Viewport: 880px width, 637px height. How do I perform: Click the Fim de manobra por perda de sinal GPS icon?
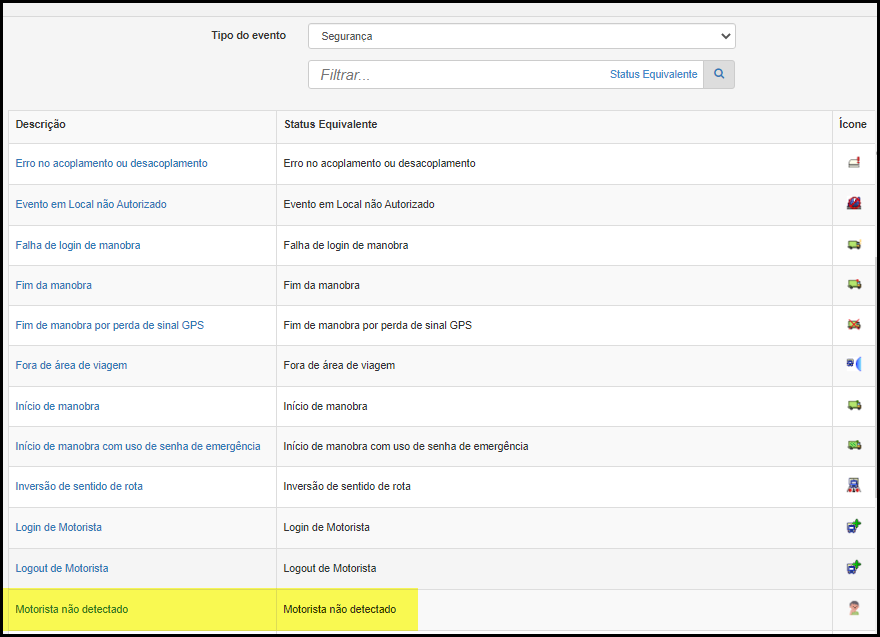[x=854, y=324]
